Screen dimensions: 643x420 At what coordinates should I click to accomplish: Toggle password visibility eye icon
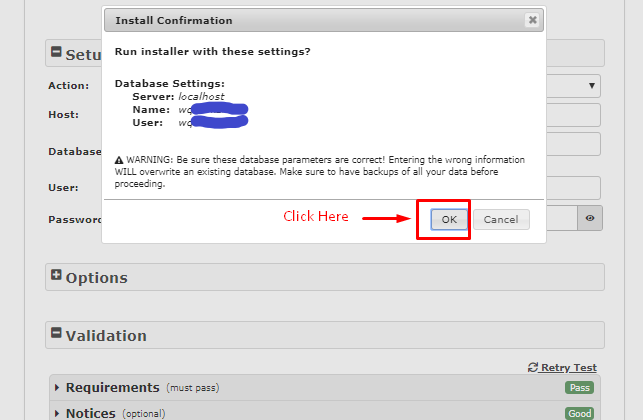(x=590, y=218)
